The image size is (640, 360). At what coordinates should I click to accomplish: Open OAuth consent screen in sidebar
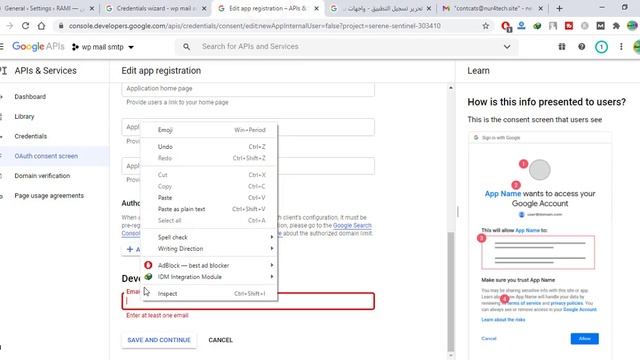46,156
